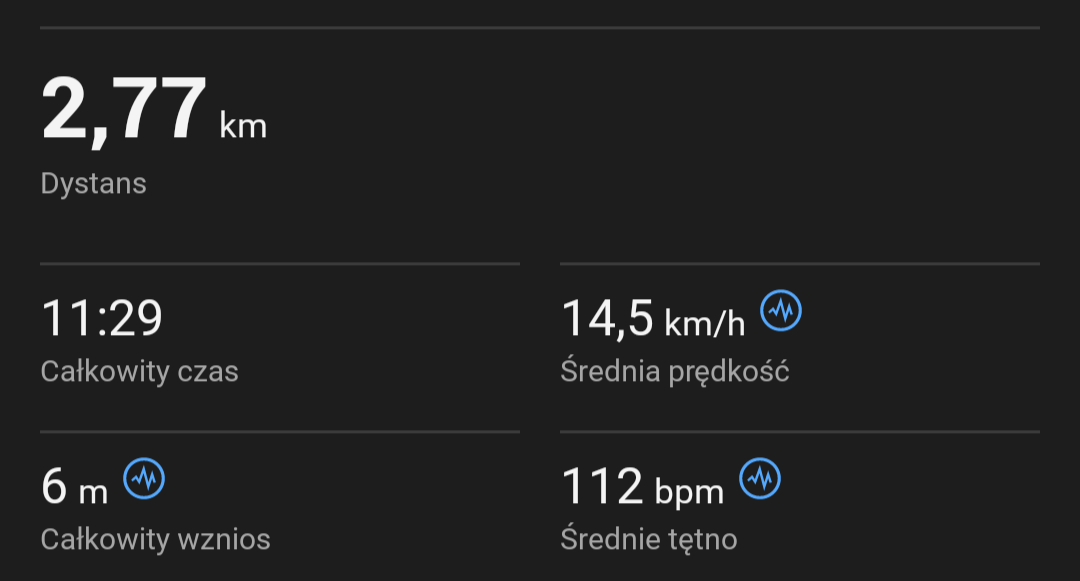Tap the chart icon beside 14,5 km/h
Screen dimensions: 1080x581
click(781, 312)
